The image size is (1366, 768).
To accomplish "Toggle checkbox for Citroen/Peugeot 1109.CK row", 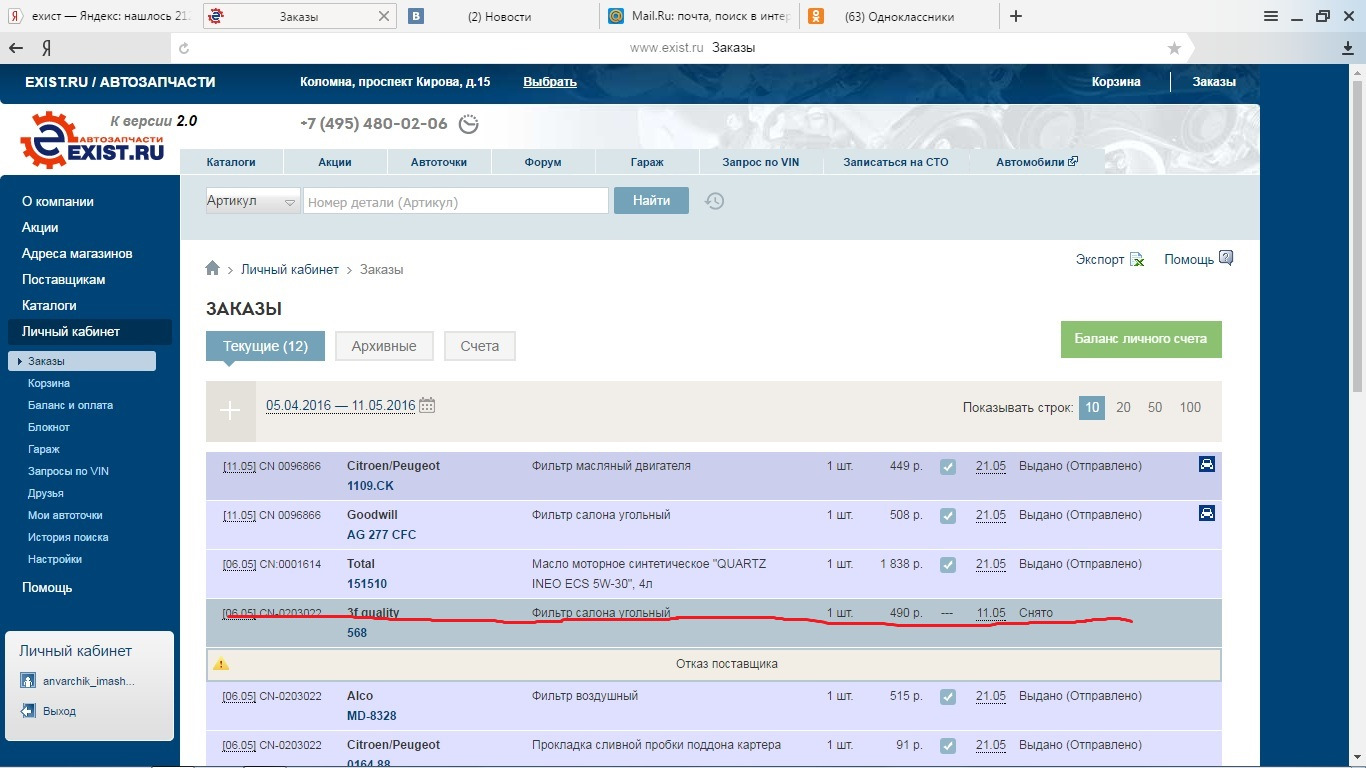I will [x=948, y=466].
